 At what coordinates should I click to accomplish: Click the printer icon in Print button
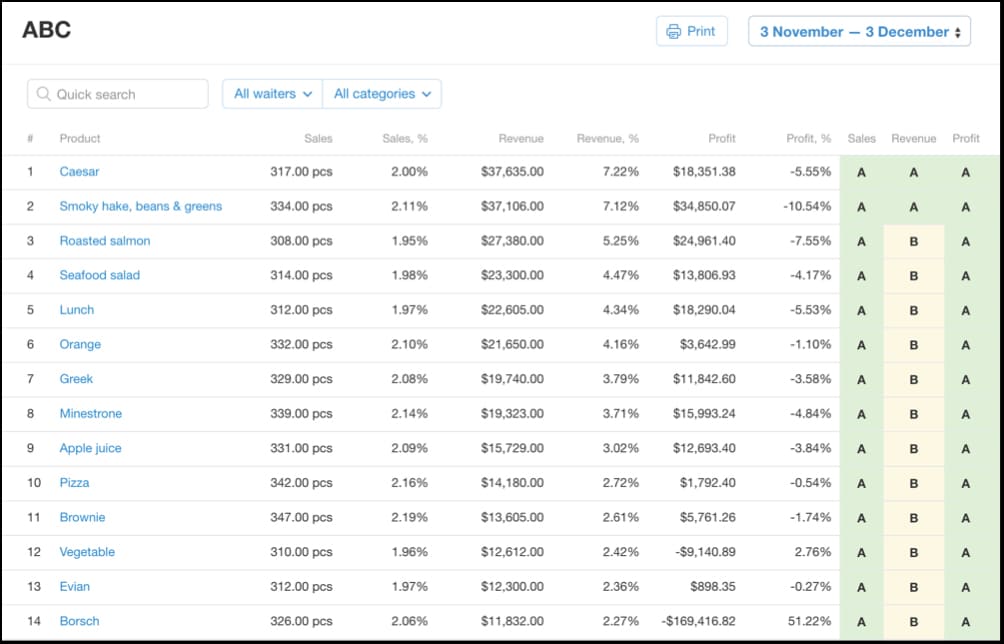tap(674, 31)
